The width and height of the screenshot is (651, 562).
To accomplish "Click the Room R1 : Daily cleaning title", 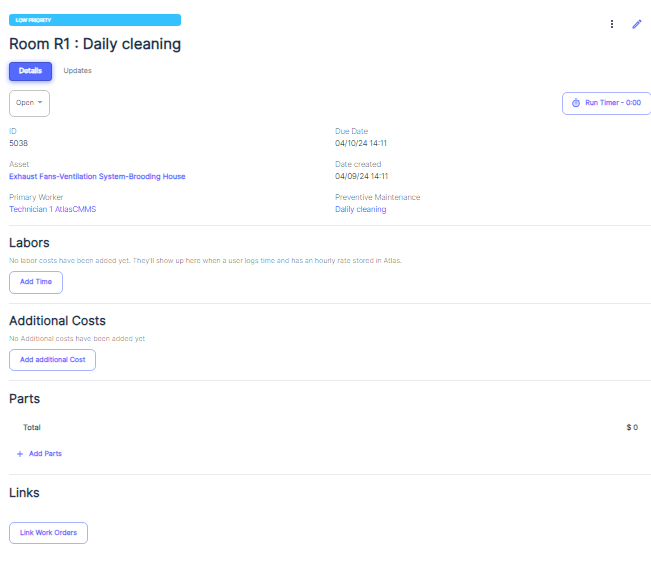I will pos(95,44).
